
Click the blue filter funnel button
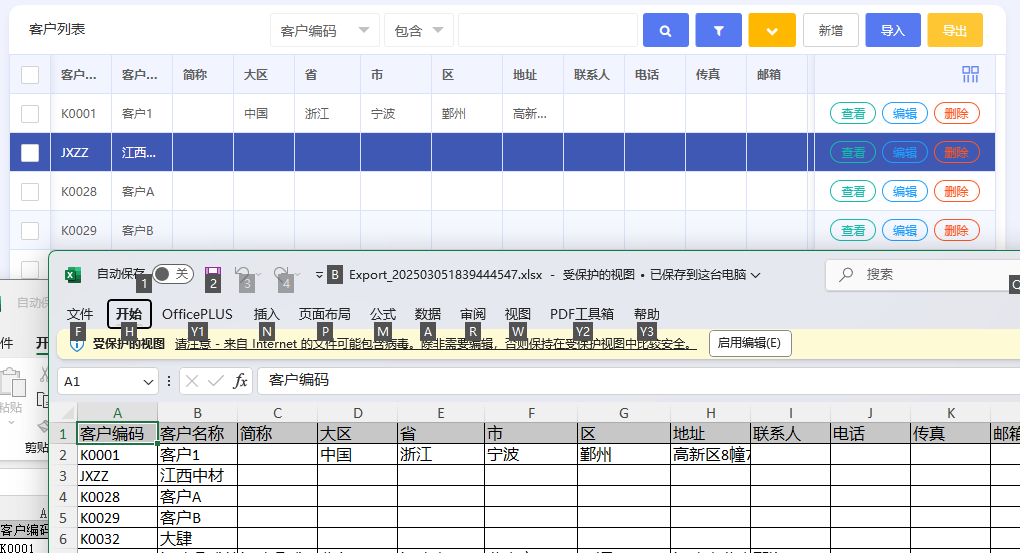point(718,31)
